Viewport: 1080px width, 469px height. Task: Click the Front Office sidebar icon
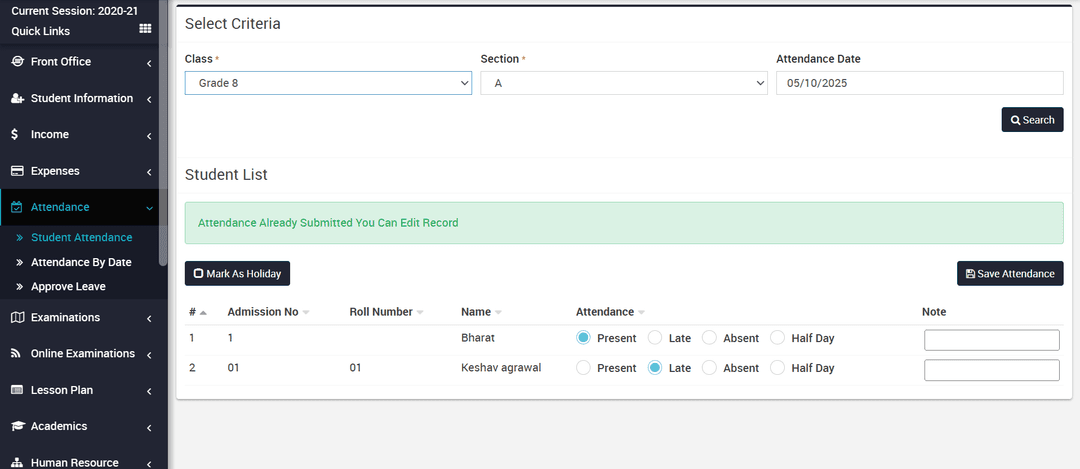[18, 61]
